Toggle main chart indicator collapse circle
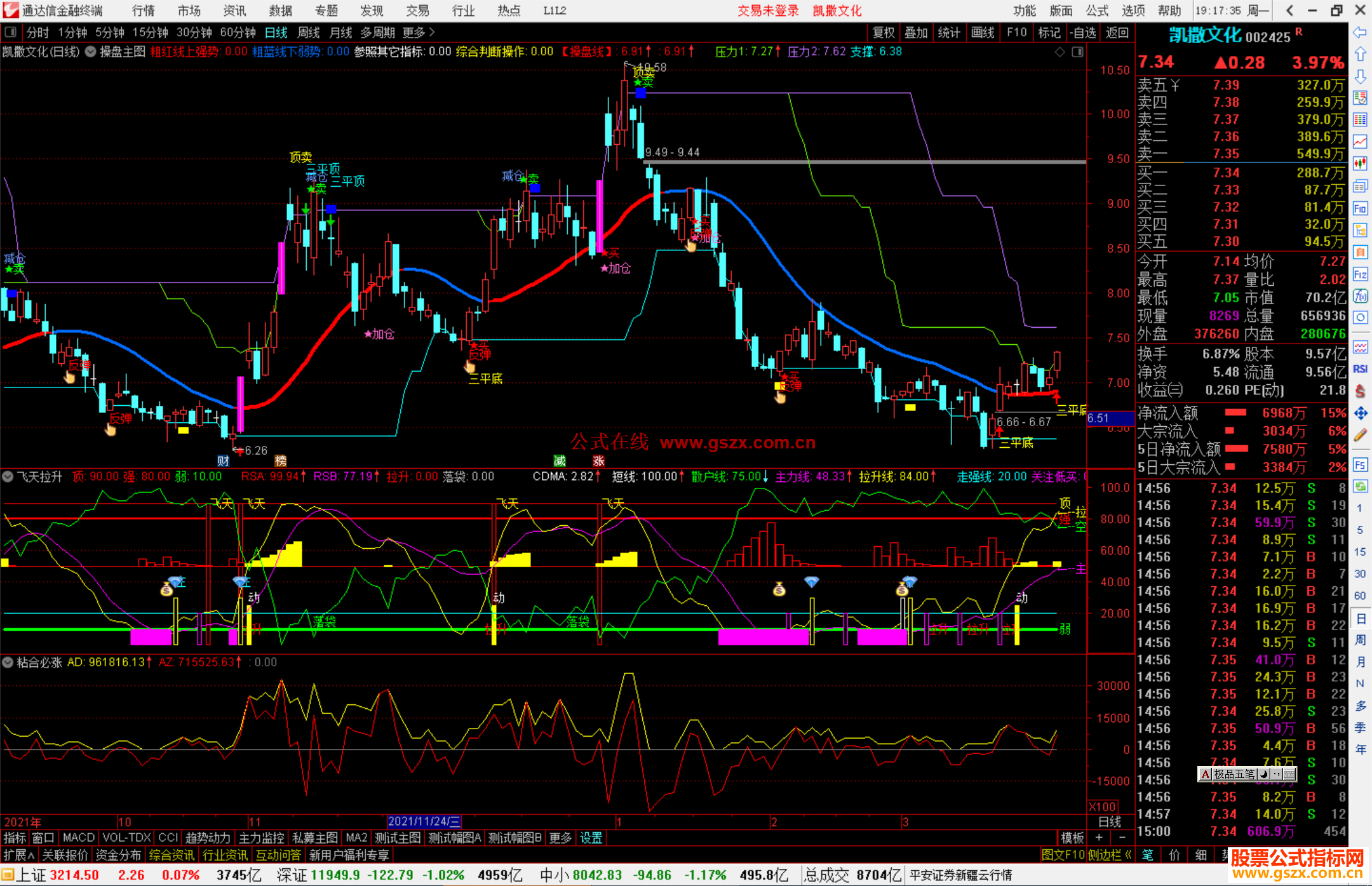Screen dimensions: 1372x886 (x=91, y=51)
